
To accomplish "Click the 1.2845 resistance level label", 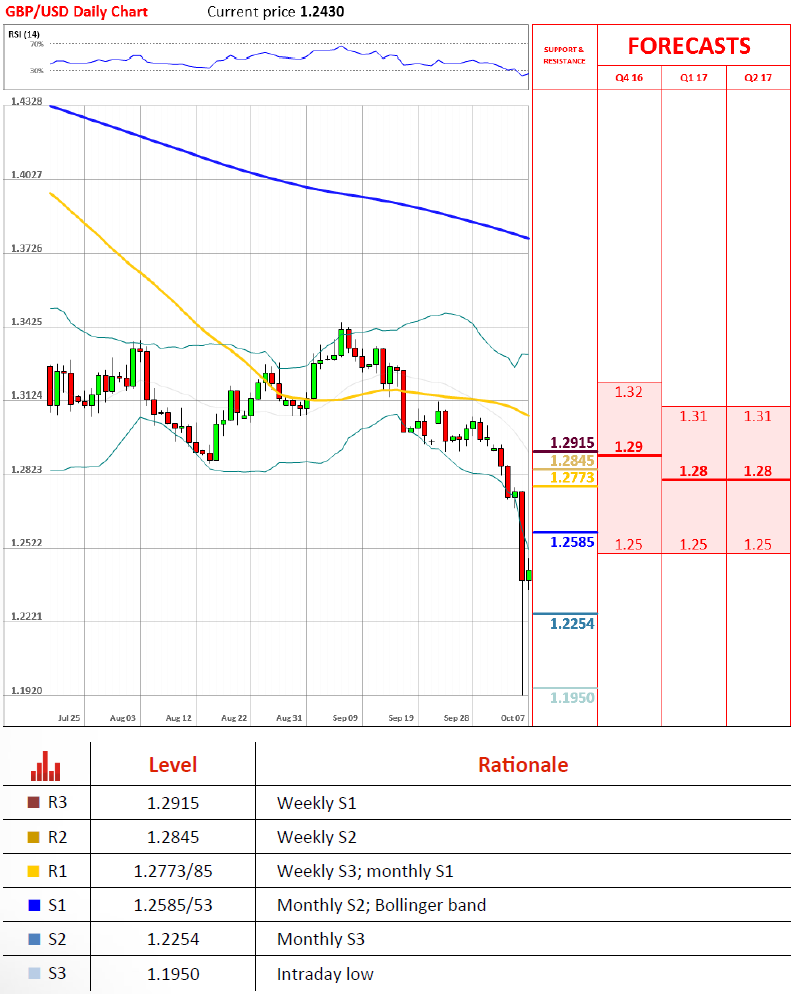I will (572, 461).
